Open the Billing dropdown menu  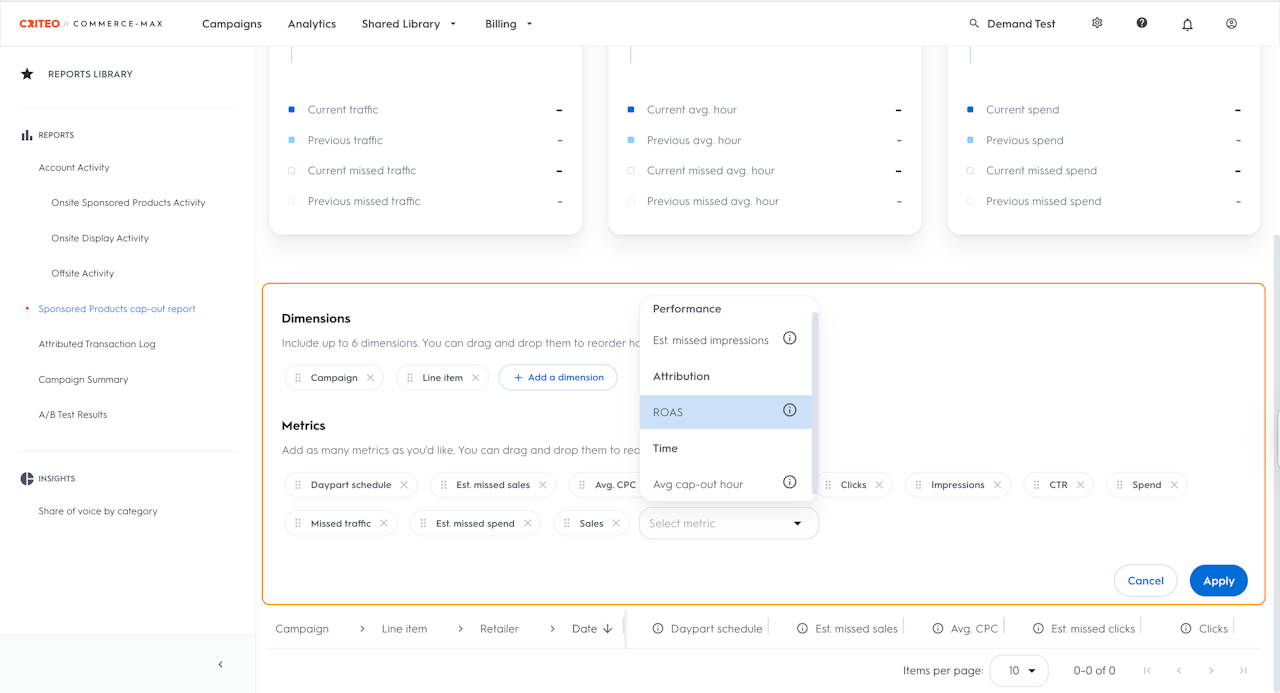click(509, 24)
